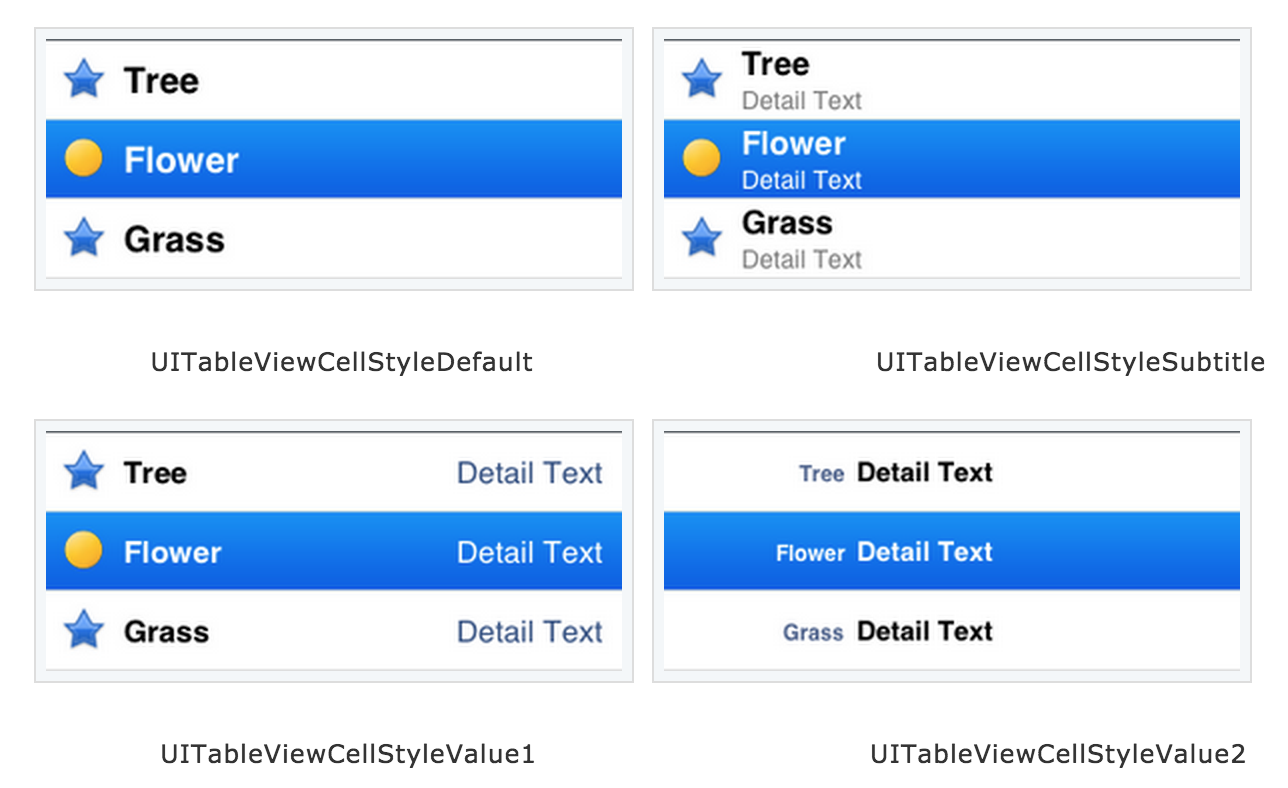Click the UITableViewCellStyleDefault caption
The image size is (1288, 788).
(342, 362)
